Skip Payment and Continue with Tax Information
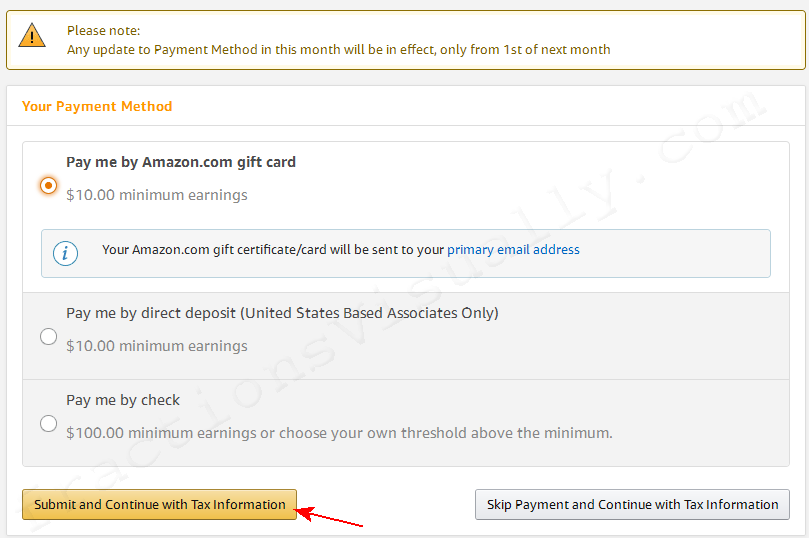This screenshot has height=538, width=809. coord(632,504)
